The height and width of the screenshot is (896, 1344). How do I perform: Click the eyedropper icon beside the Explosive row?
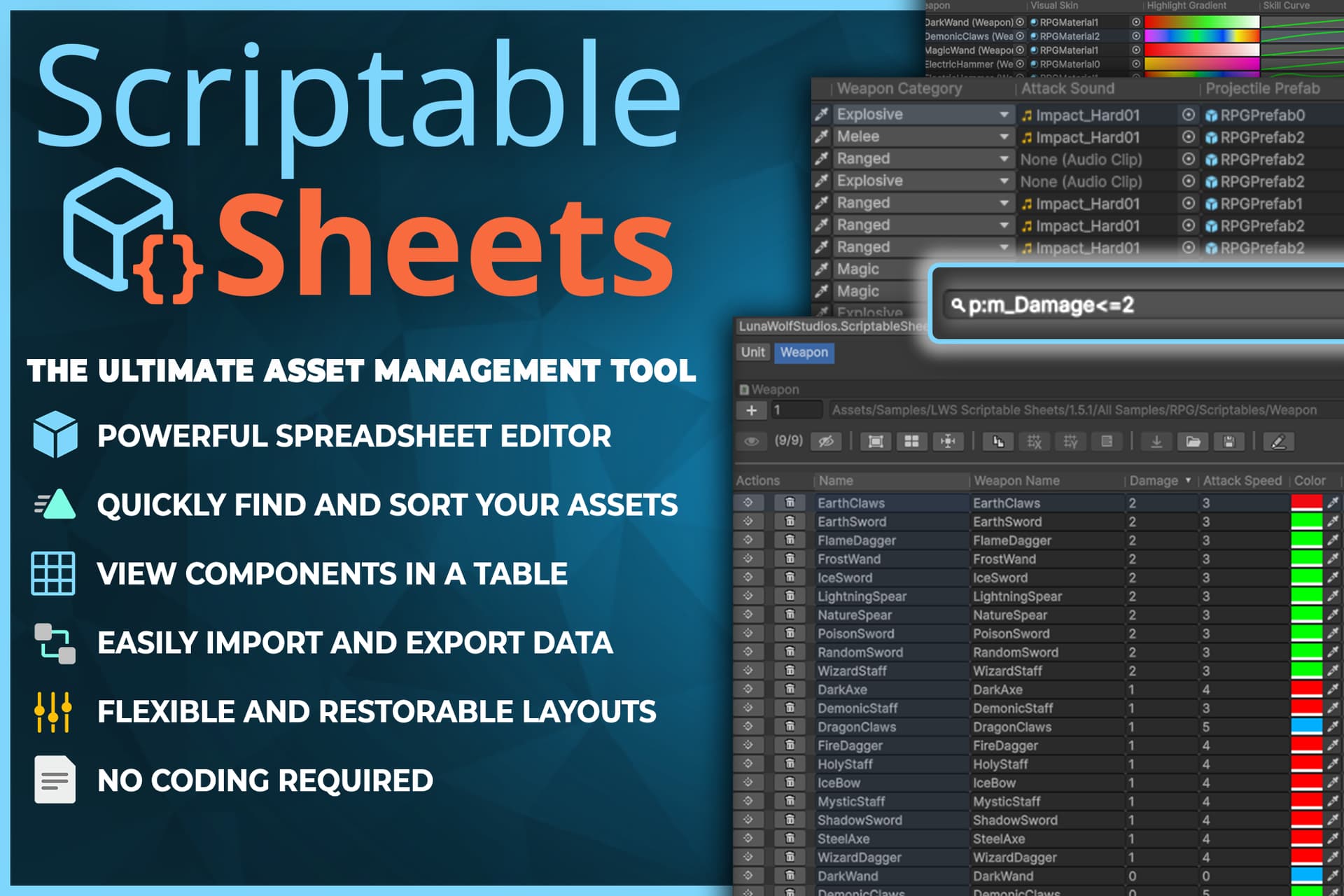[x=820, y=113]
